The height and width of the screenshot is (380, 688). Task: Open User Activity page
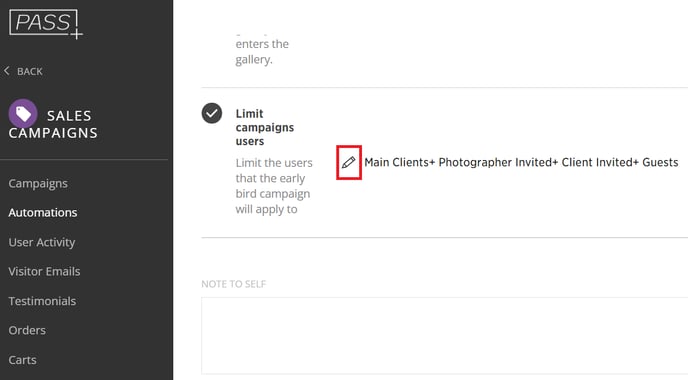point(42,242)
